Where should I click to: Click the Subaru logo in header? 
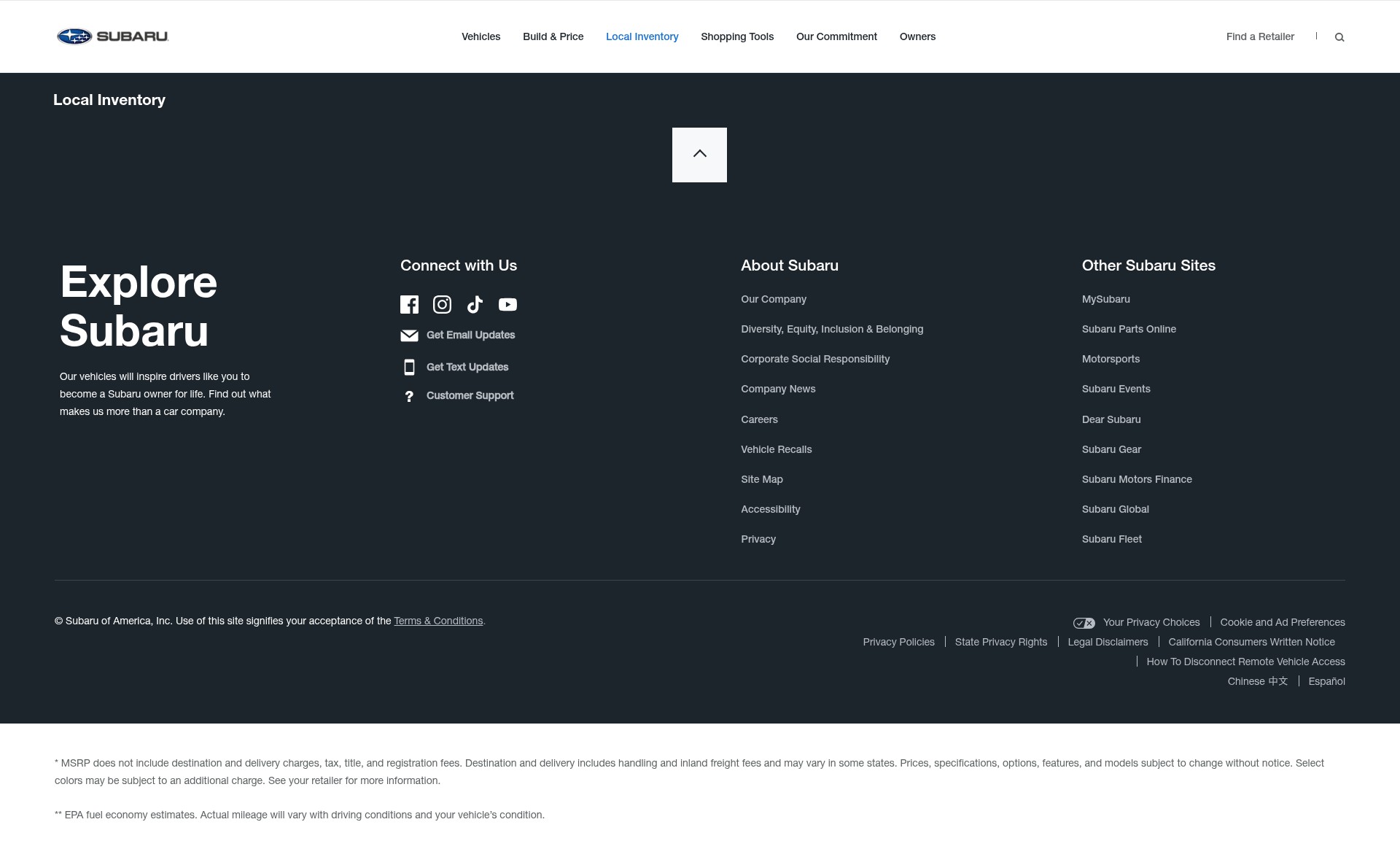(113, 36)
